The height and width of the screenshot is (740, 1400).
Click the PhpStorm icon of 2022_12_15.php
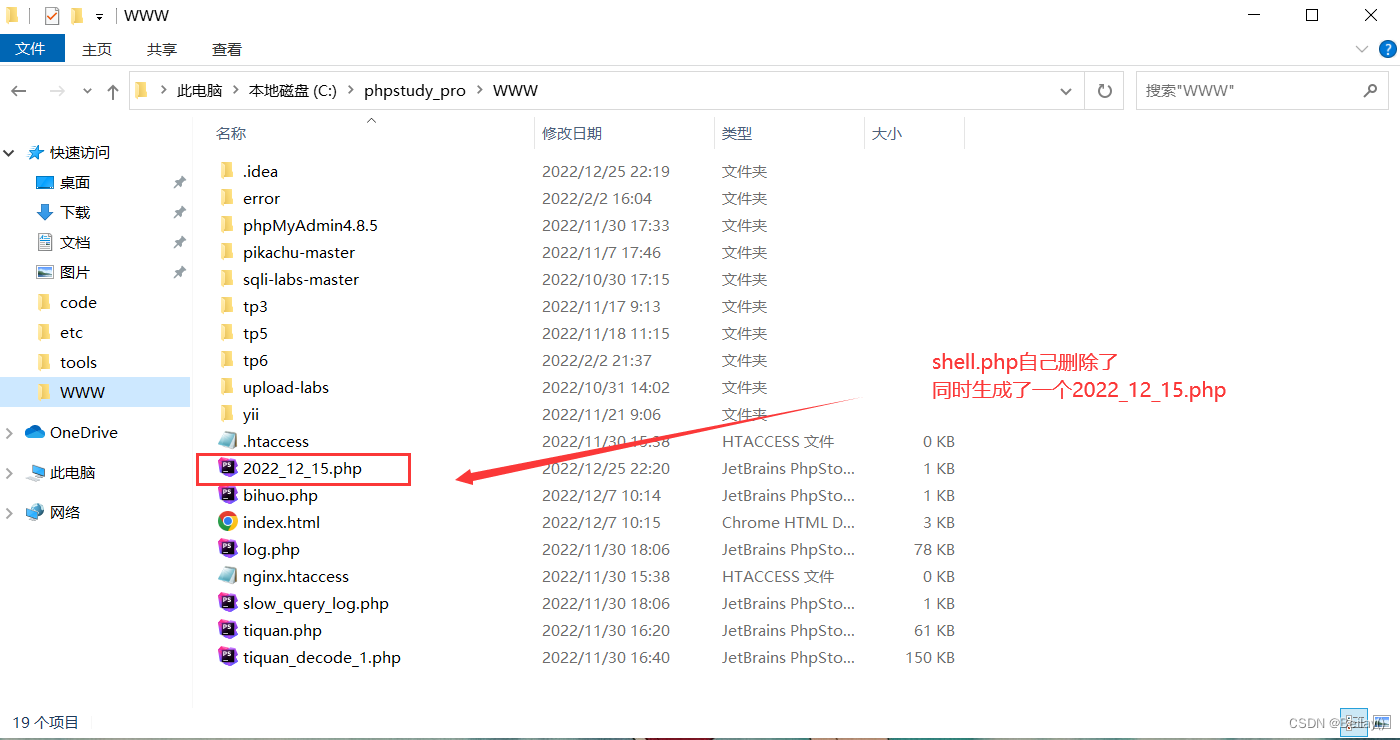pyautogui.click(x=227, y=467)
